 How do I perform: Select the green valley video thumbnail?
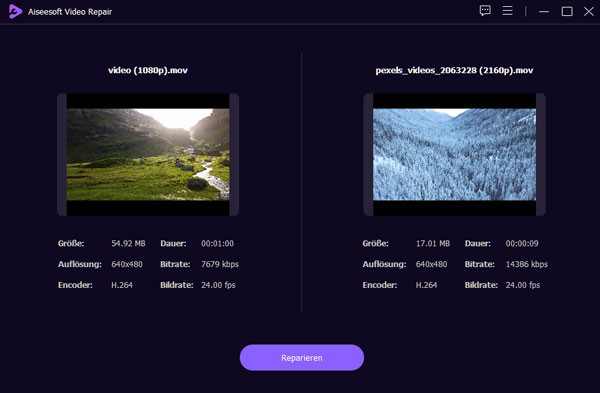coord(148,154)
